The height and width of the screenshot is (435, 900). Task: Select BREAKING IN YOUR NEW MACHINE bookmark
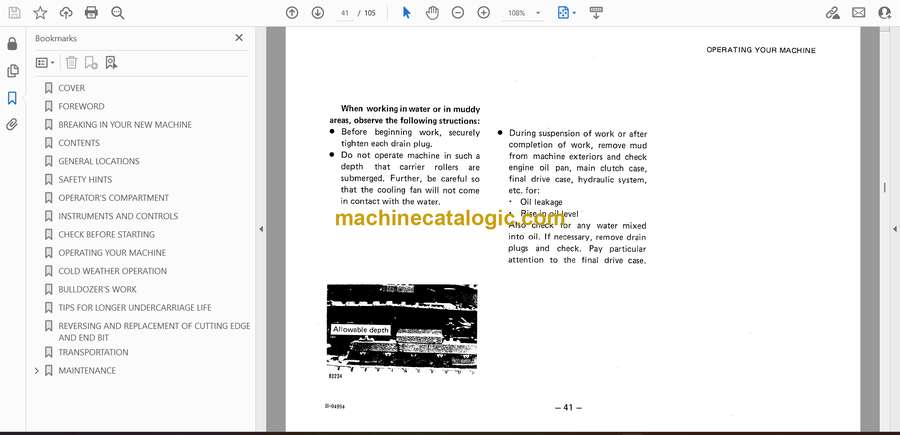click(125, 125)
